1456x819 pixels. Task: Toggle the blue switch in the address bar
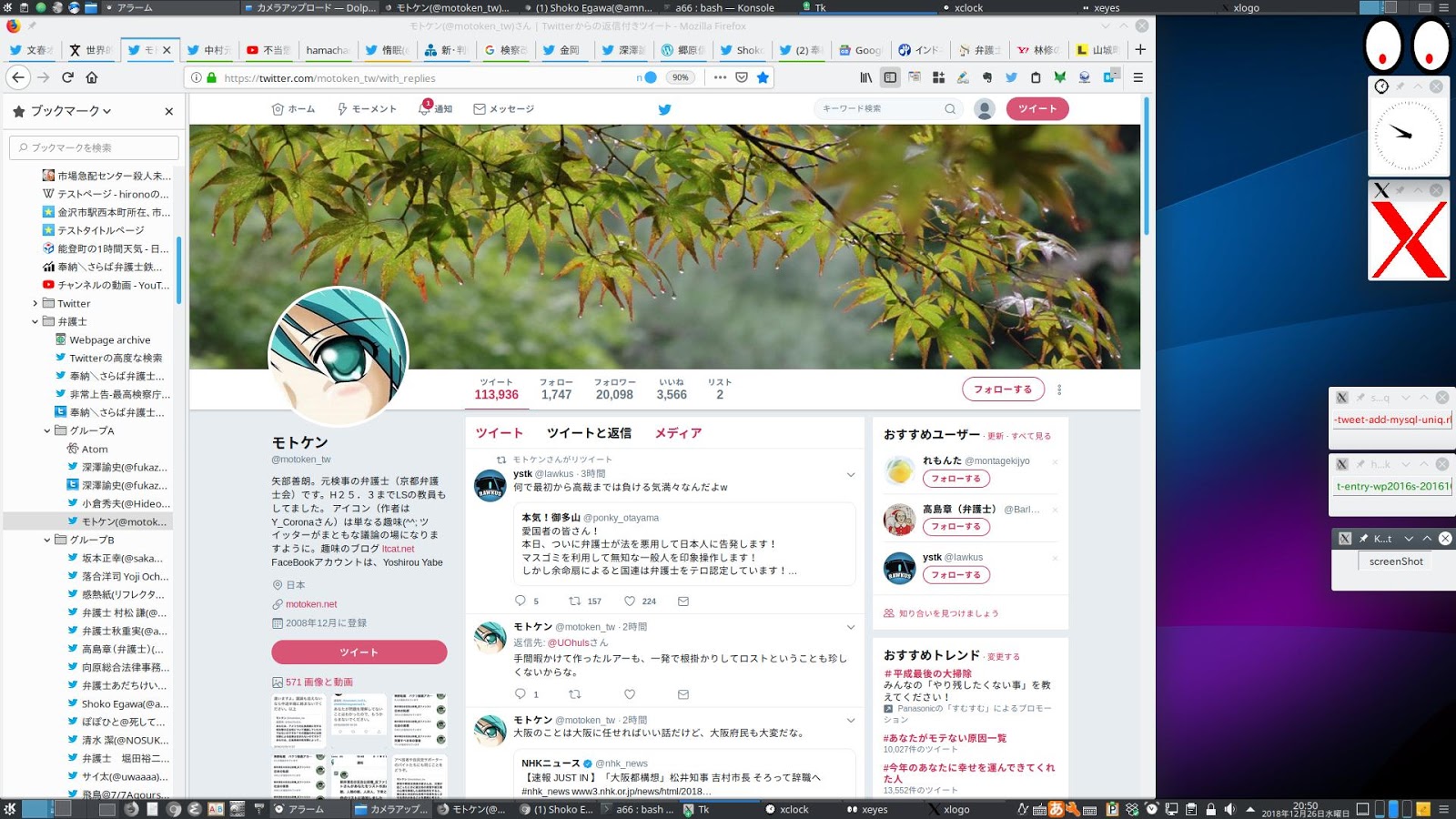(x=650, y=77)
